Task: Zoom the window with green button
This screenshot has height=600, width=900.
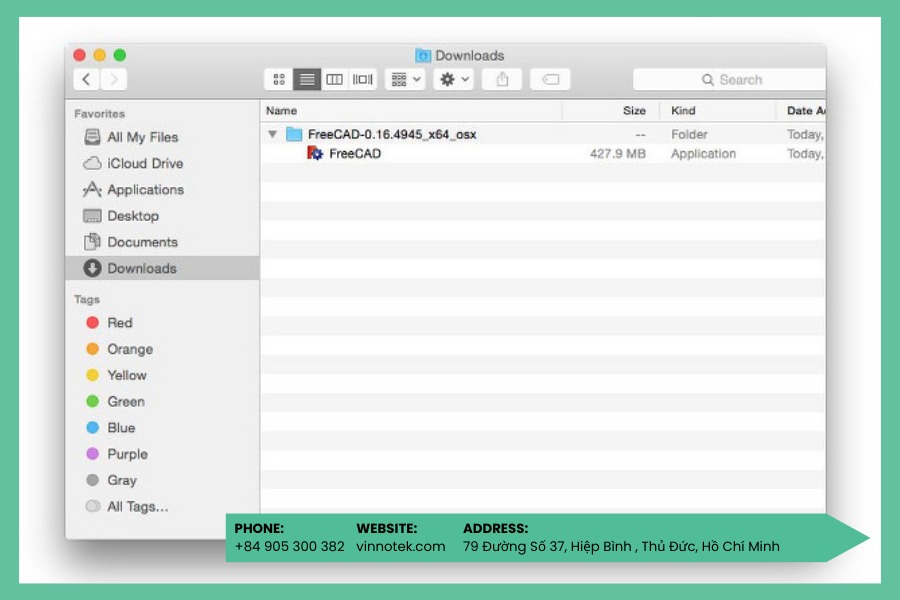Action: 120,55
